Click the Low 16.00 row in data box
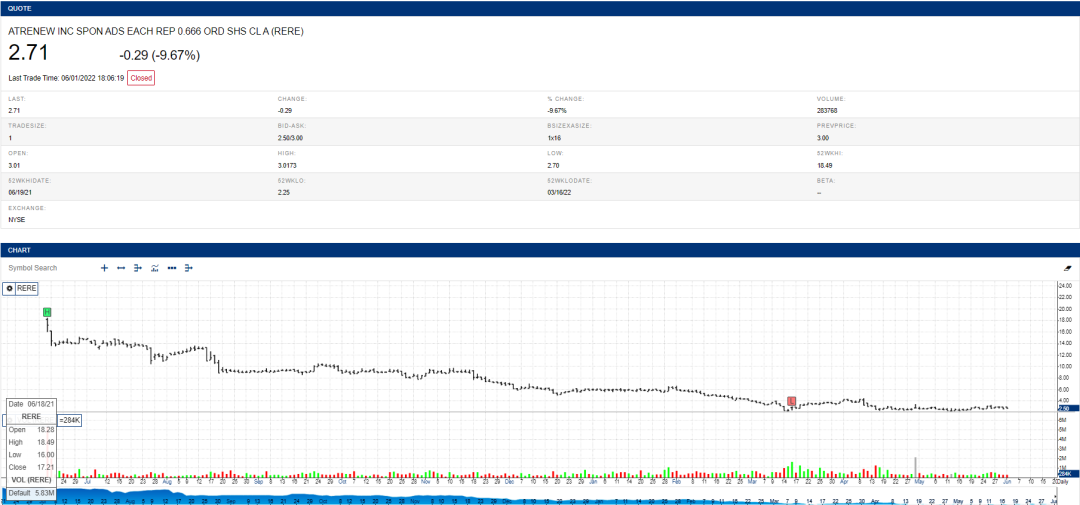1080x505 pixels. coord(32,454)
